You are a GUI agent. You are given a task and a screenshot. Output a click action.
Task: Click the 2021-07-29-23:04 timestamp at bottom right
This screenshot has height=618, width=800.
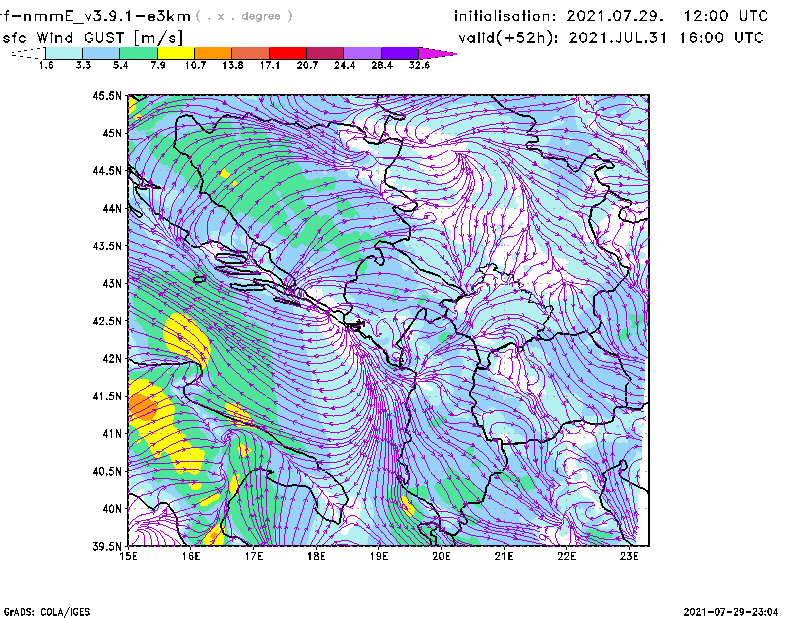coord(730,610)
